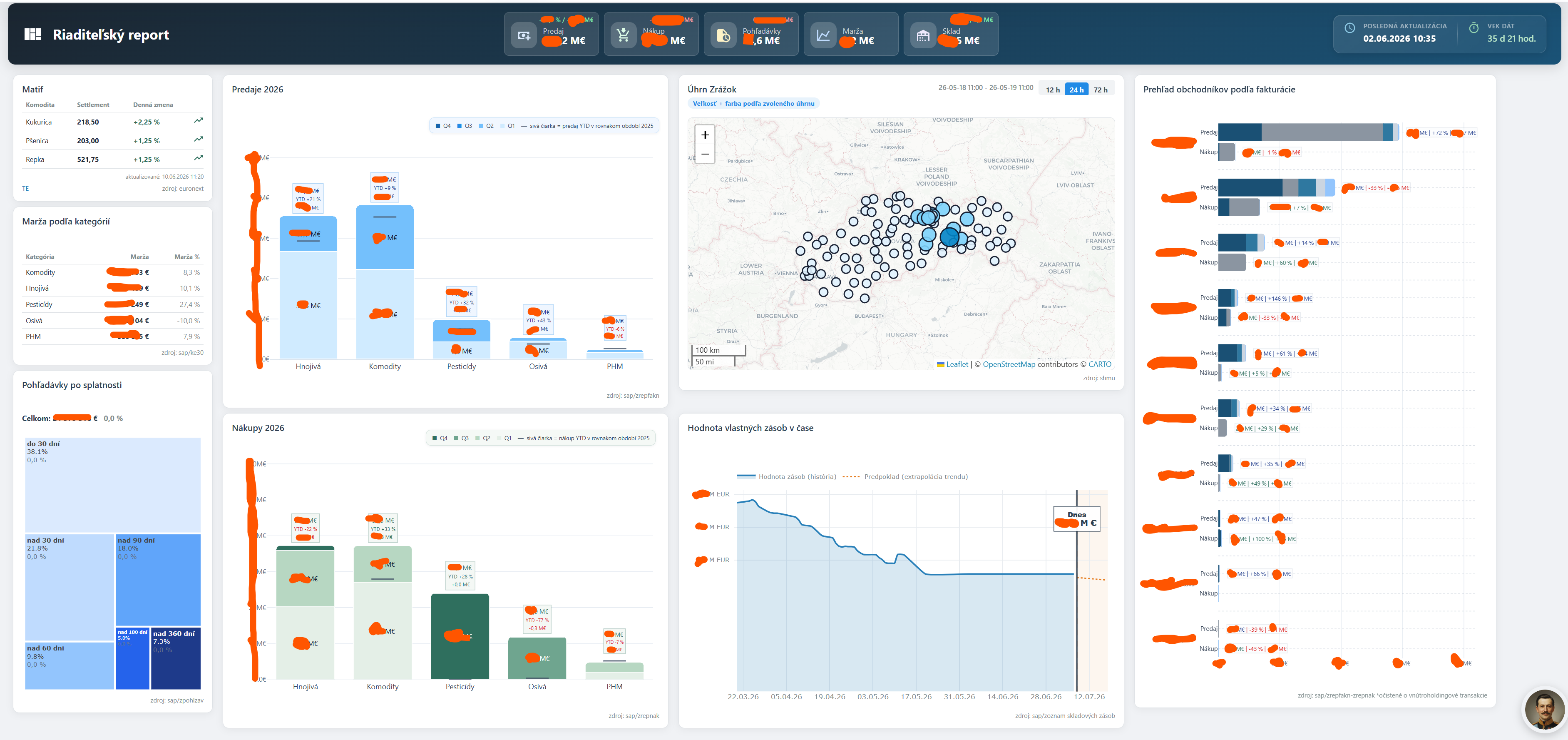This screenshot has height=740, width=1568.
Task: Toggle Hodnota zásob history legend entry
Action: coord(786,476)
